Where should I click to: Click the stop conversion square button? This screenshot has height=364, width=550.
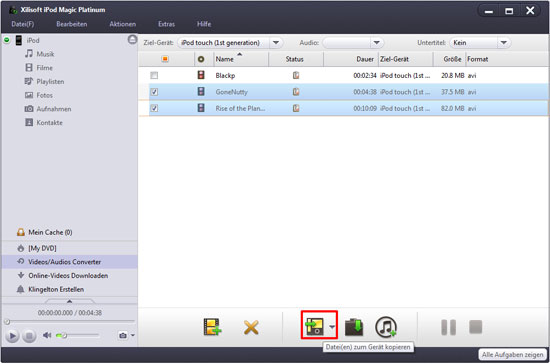pos(476,327)
